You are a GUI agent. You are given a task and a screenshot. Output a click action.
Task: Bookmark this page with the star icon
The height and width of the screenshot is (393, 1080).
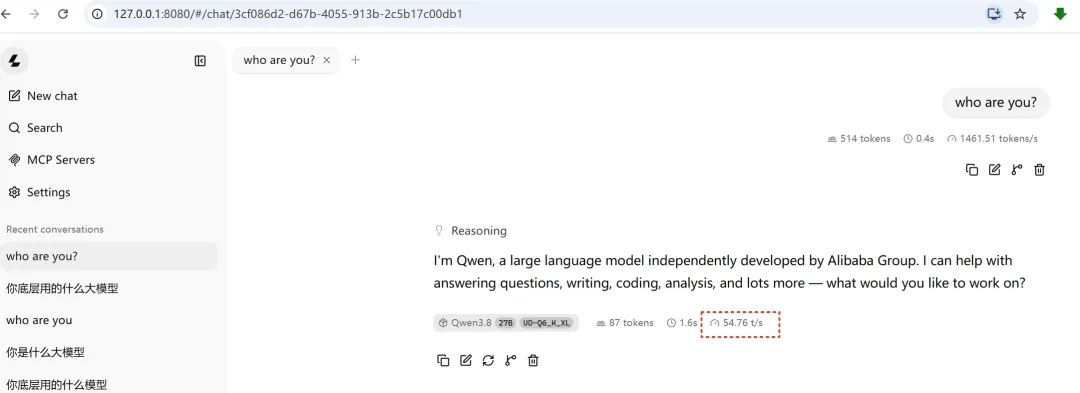(x=1020, y=14)
